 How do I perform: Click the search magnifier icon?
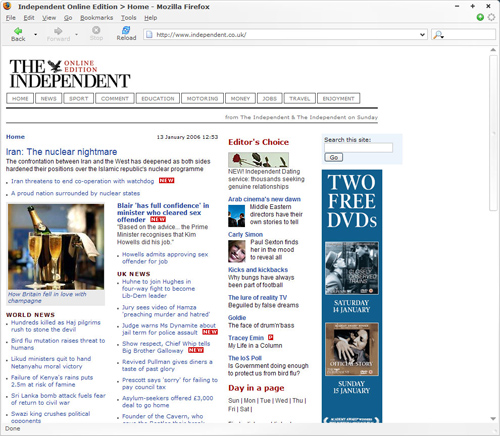click(x=438, y=34)
